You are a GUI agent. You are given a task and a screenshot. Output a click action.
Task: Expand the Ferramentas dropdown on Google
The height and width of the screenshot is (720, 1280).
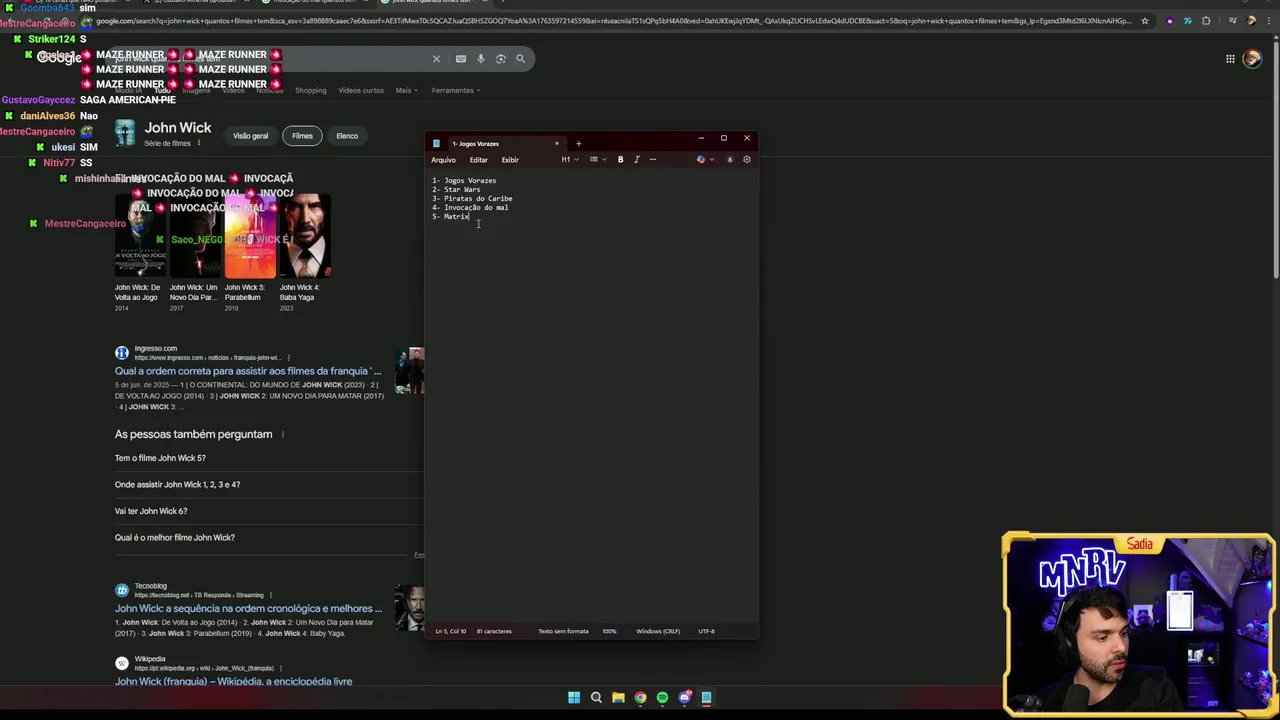(455, 90)
